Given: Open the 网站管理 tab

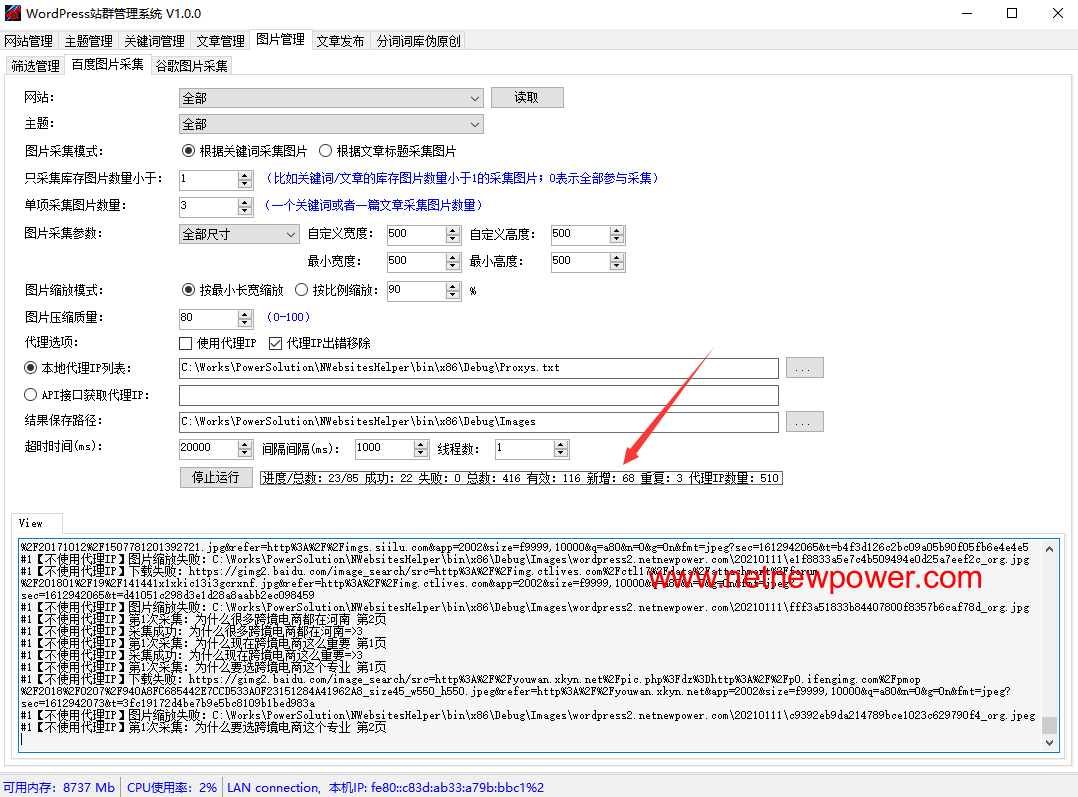Looking at the screenshot, I should [29, 41].
